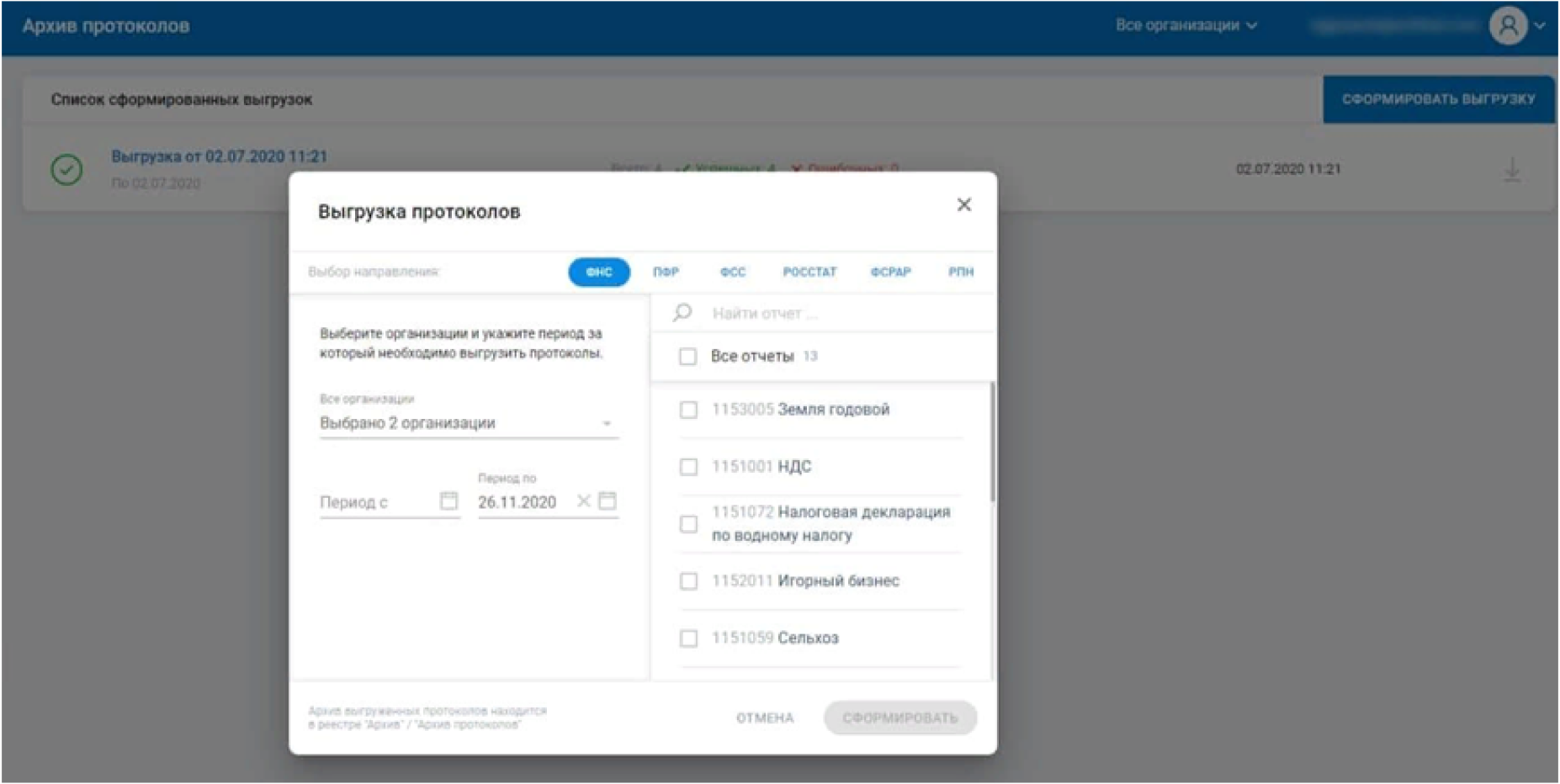Tick the Земля годовой report checkbox
Screen dimensions: 1560x784
(688, 410)
